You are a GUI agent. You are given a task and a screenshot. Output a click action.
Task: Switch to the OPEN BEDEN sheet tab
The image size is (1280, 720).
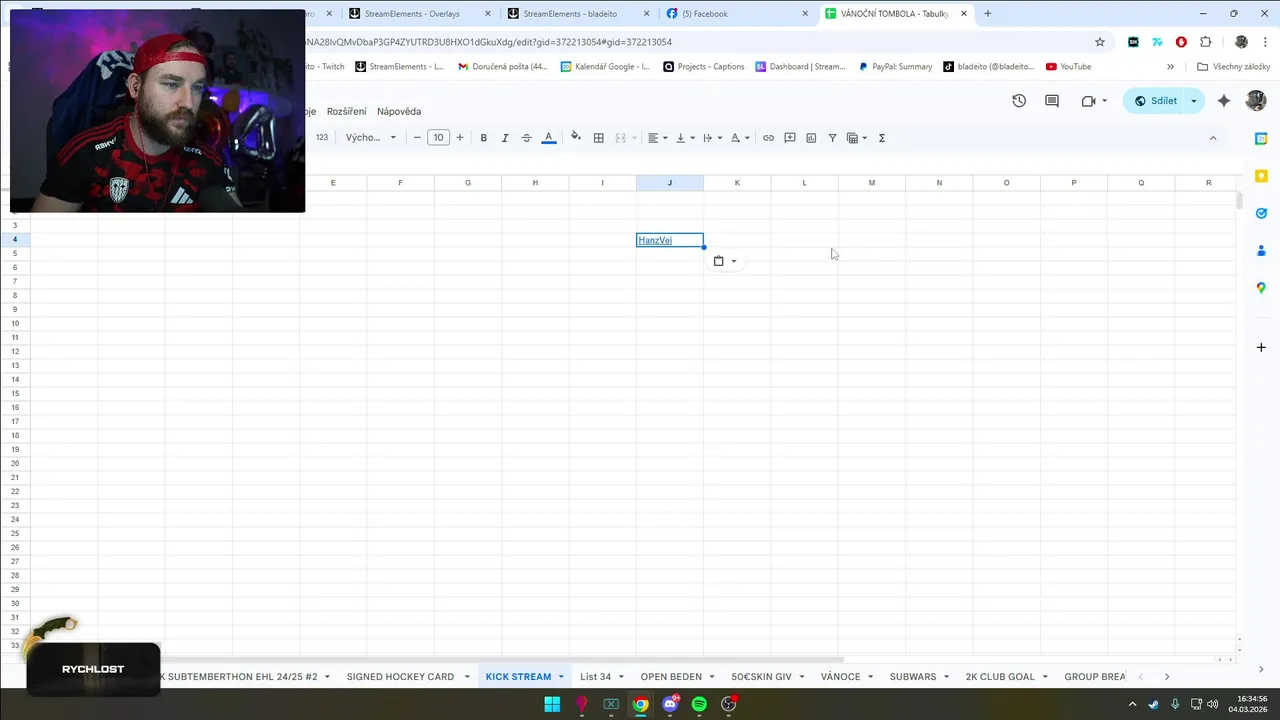coord(671,677)
